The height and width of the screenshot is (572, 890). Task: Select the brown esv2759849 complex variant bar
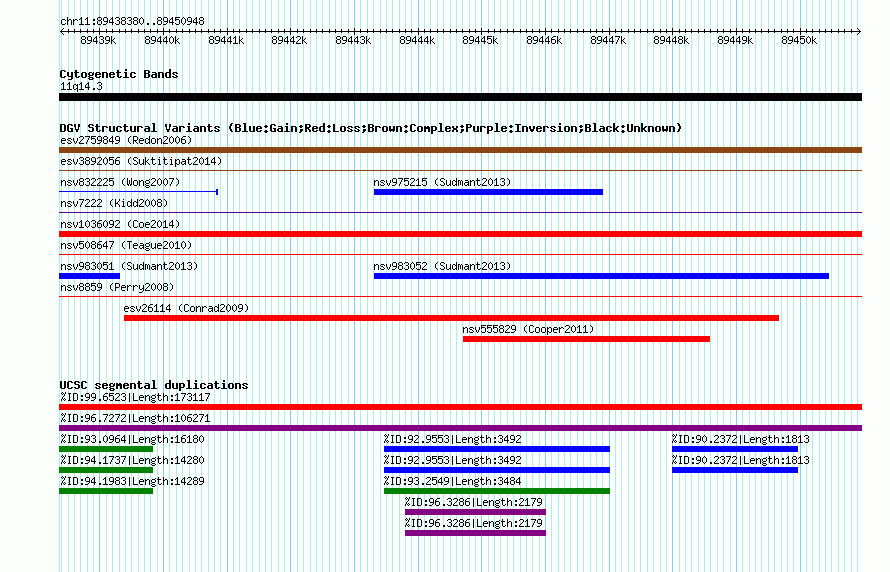460,150
